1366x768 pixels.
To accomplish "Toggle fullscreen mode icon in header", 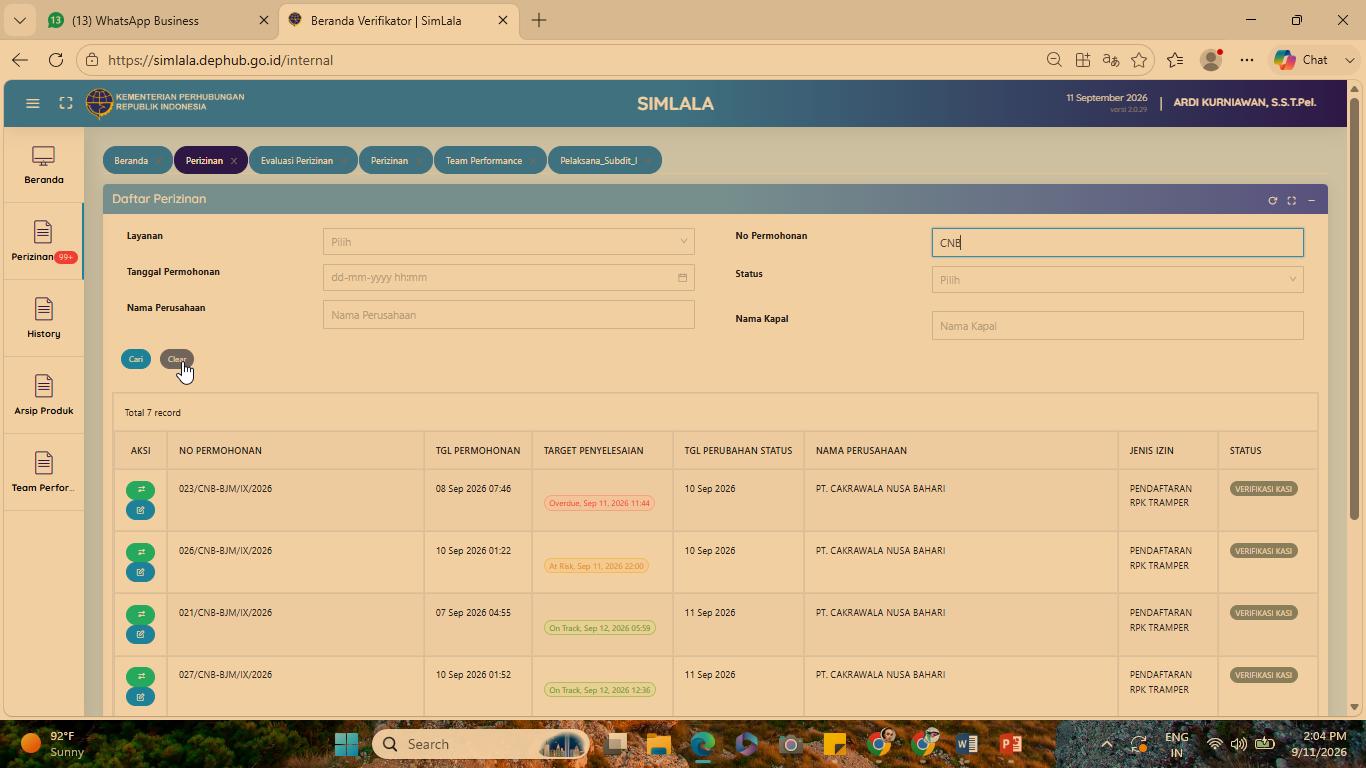I will pyautogui.click(x=66, y=103).
